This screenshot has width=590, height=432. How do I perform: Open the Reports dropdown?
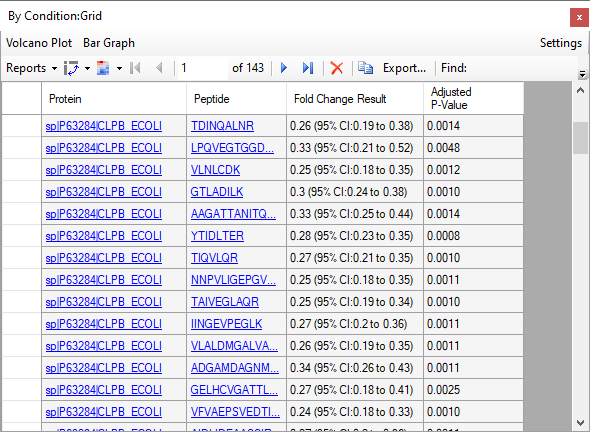(32, 68)
